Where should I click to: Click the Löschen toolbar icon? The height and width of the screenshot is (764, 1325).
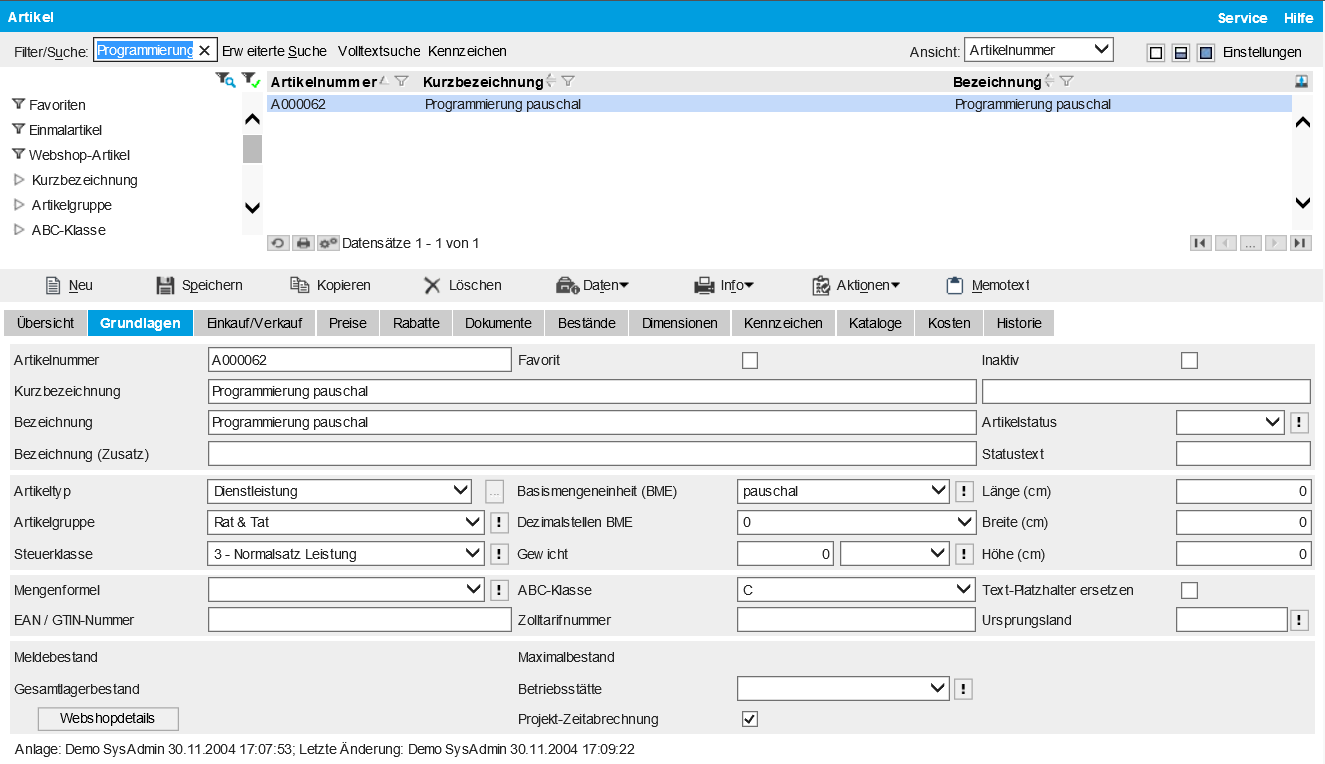[x=432, y=285]
